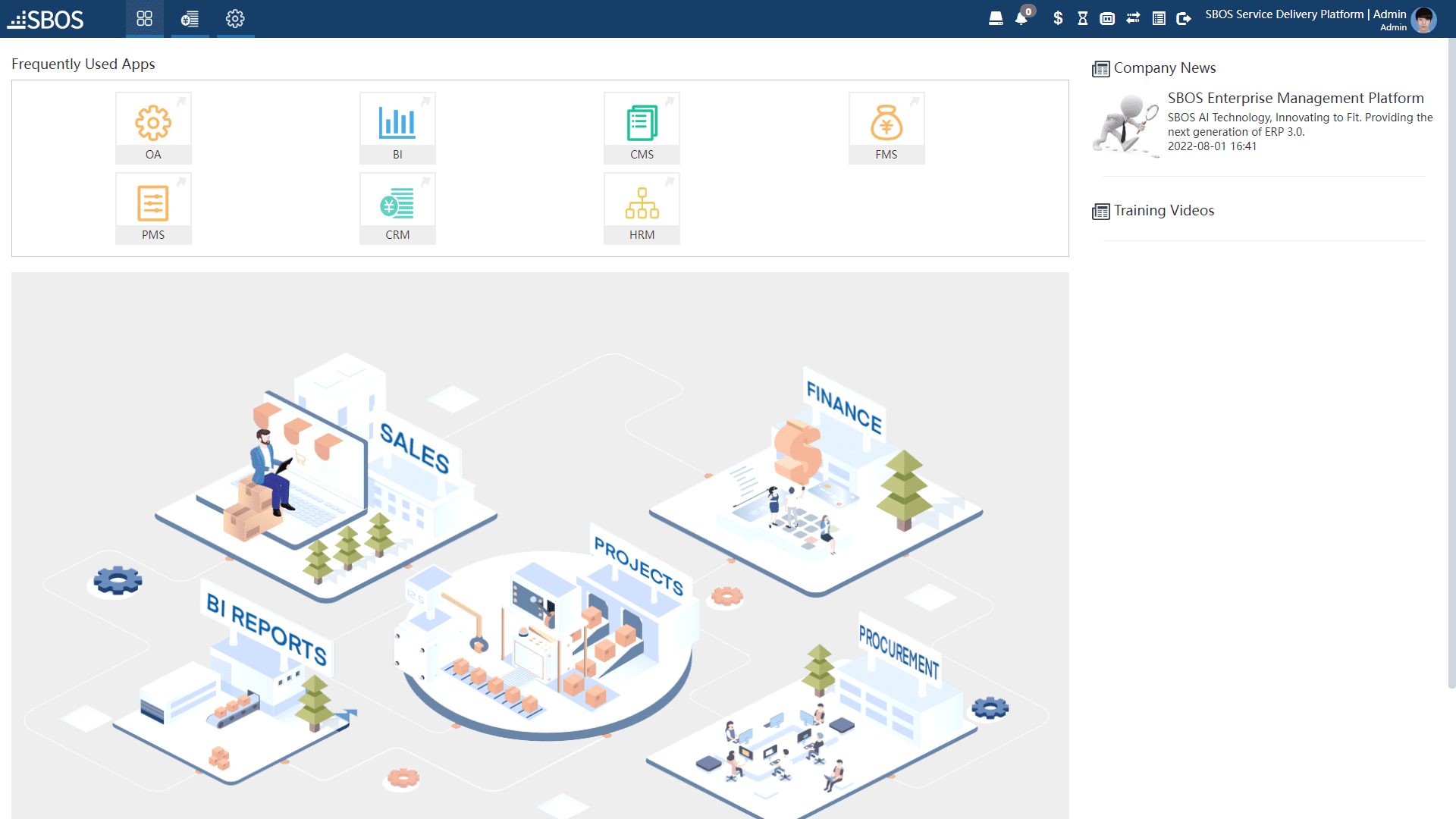Switch to the billing list tab
Viewport: 1456px width, 819px height.
pyautogui.click(x=190, y=19)
